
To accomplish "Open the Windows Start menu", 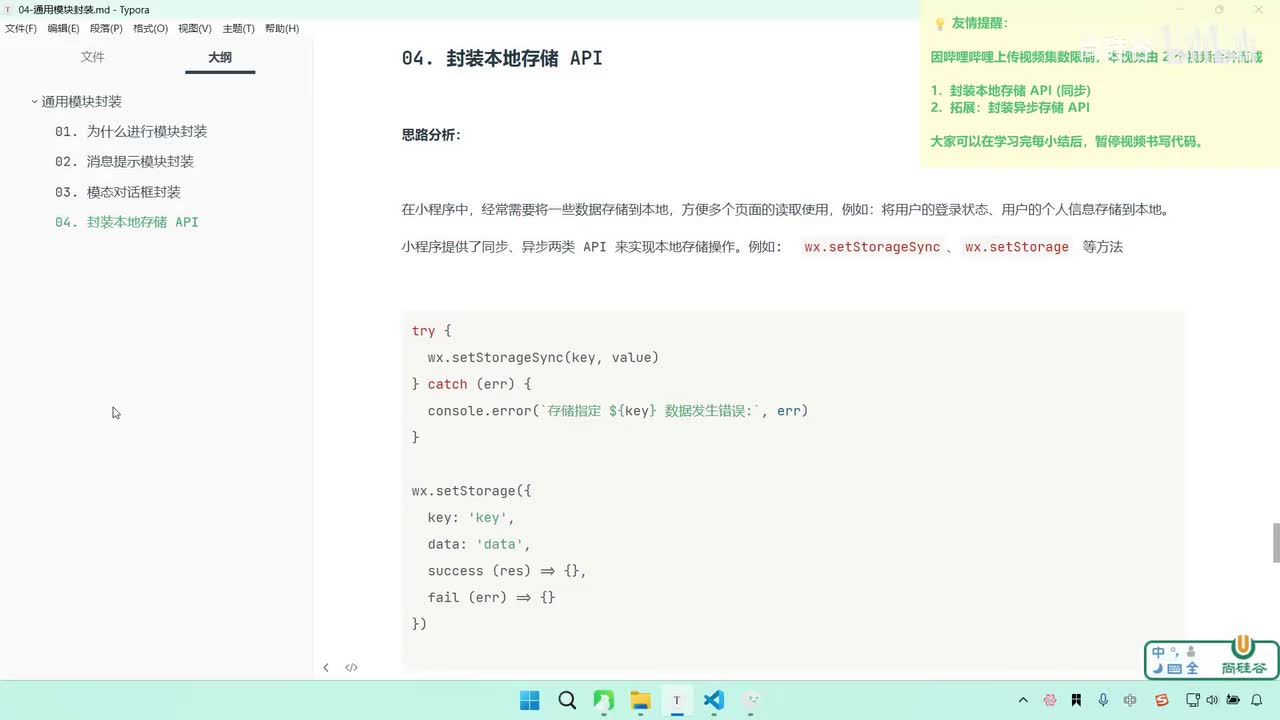I will (530, 700).
